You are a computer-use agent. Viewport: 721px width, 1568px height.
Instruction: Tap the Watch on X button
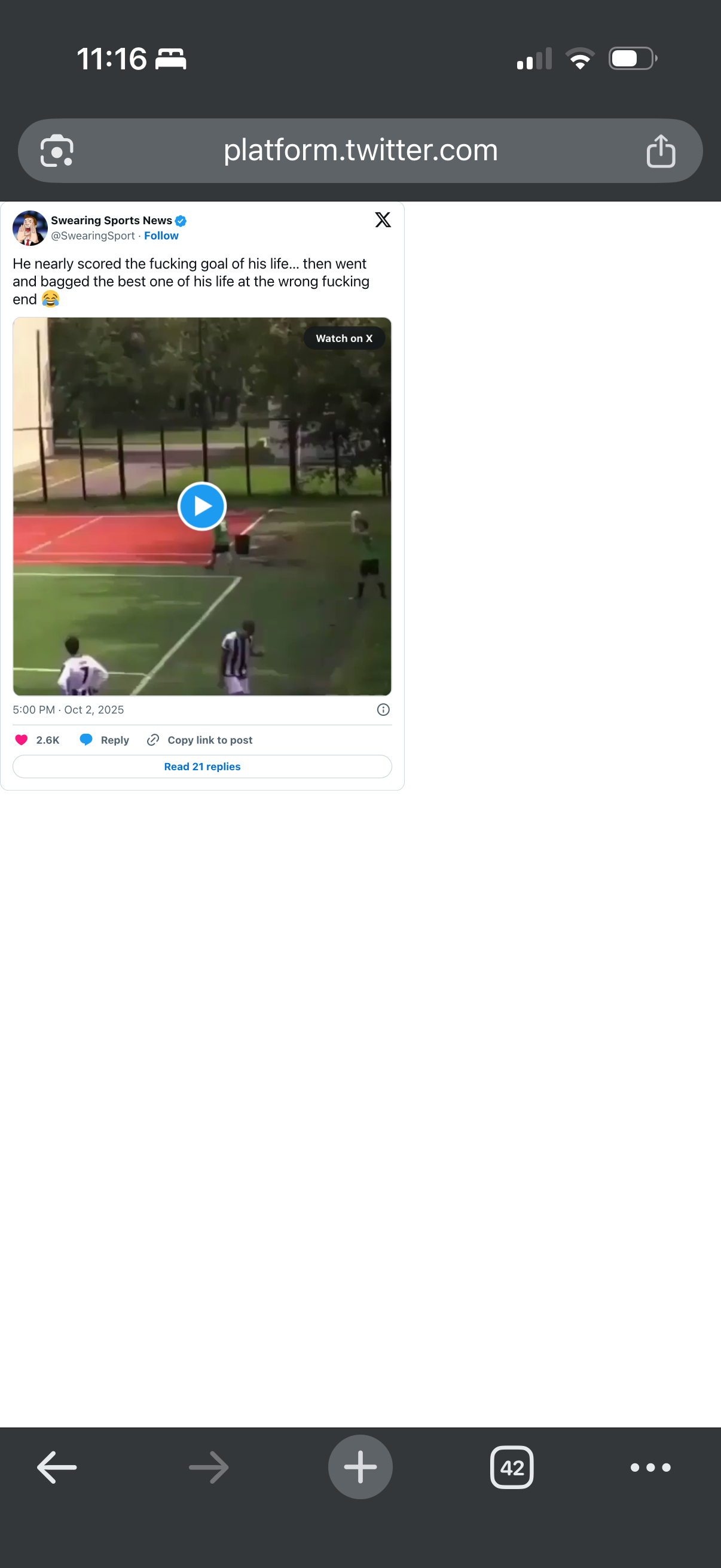pos(344,338)
